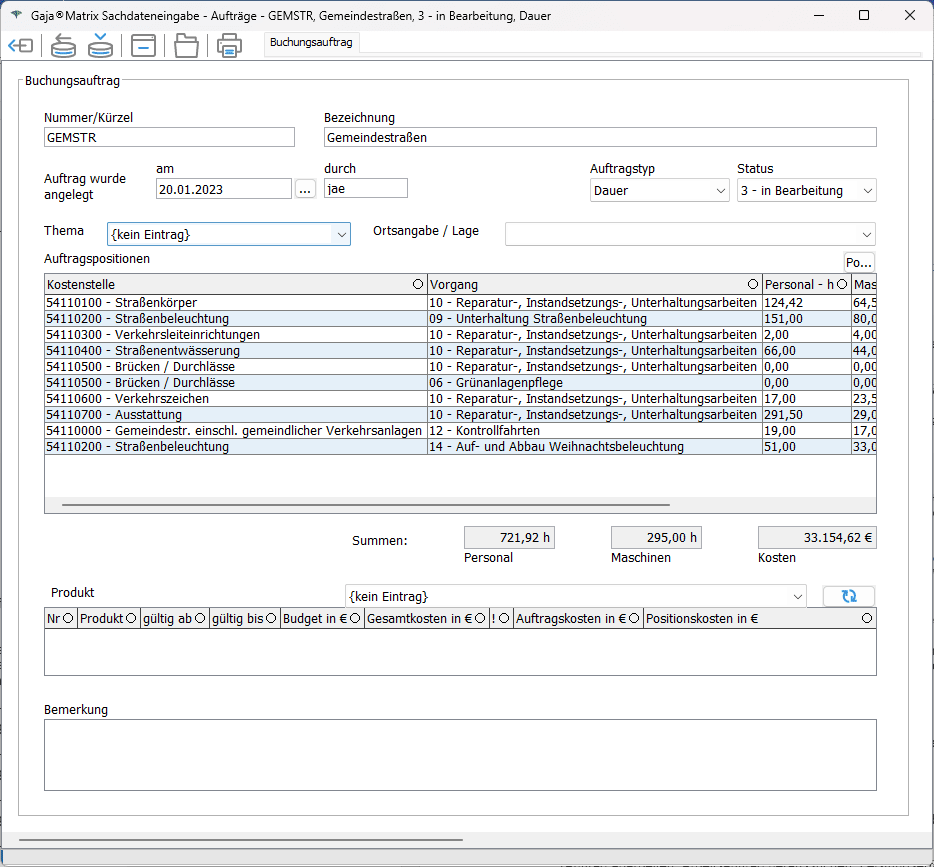The width and height of the screenshot is (934, 867).
Task: Click into the Bemerkung text field
Action: click(460, 754)
